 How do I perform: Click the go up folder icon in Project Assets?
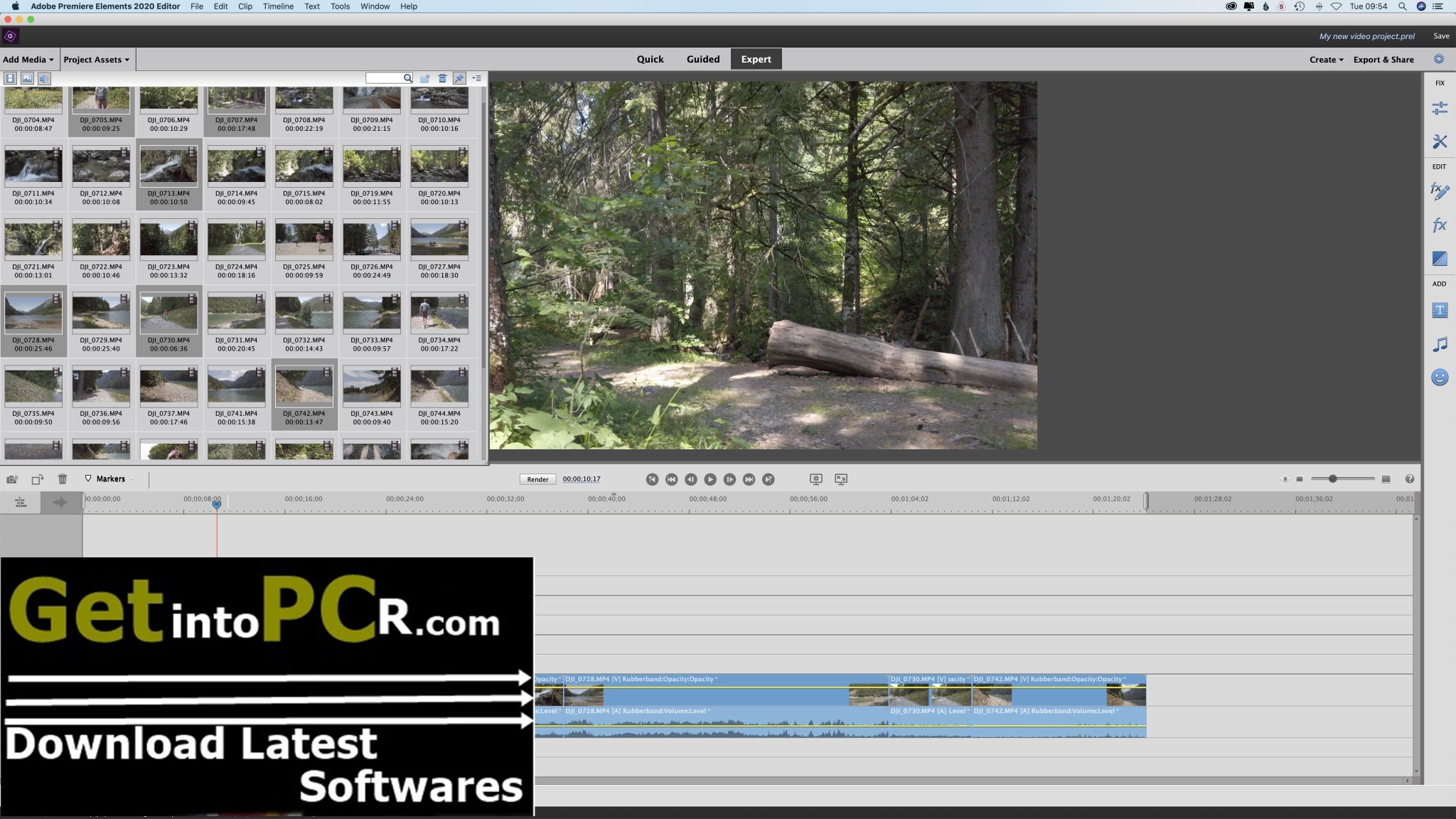tap(425, 78)
